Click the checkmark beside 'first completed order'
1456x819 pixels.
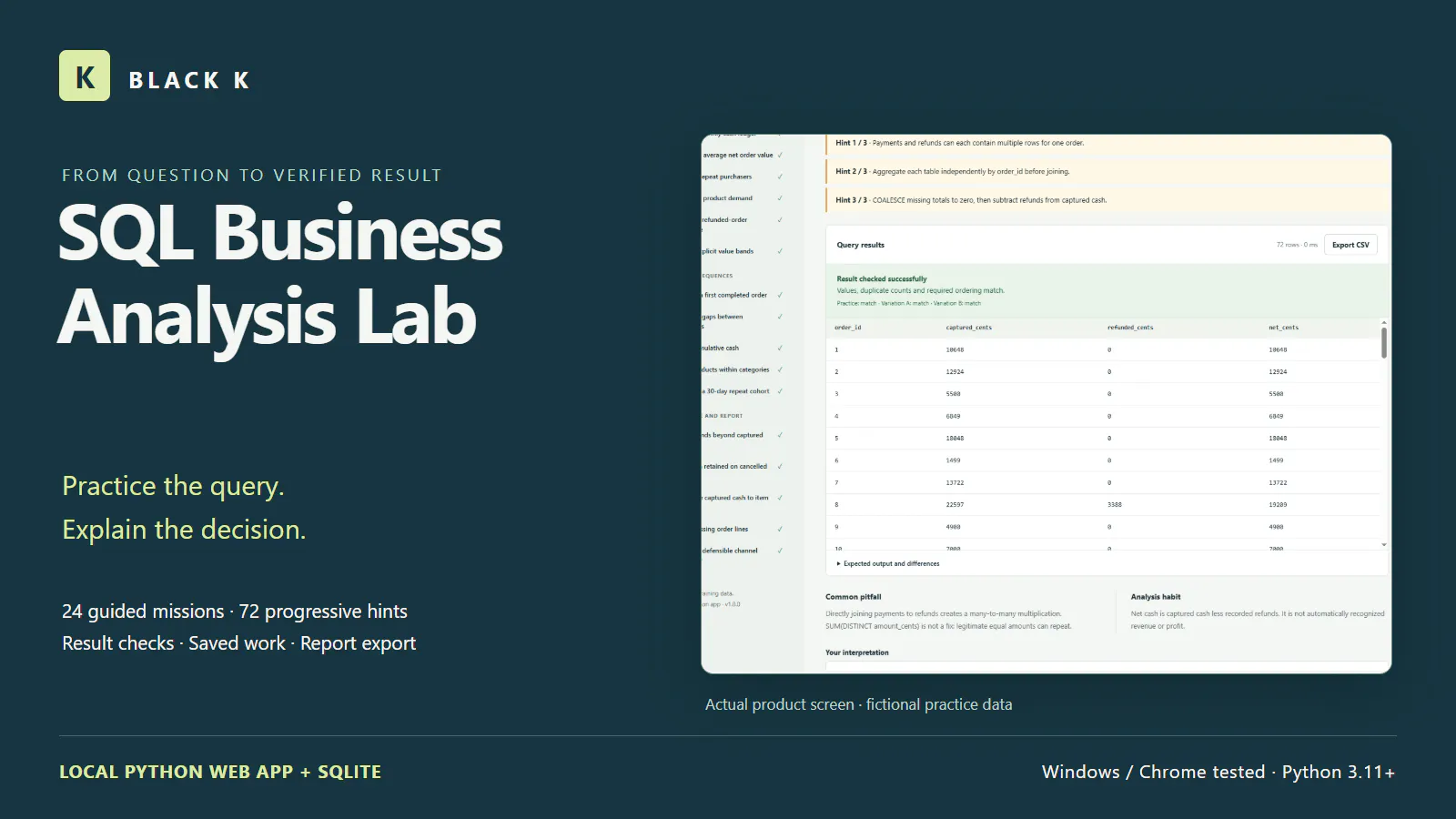pyautogui.click(x=780, y=295)
